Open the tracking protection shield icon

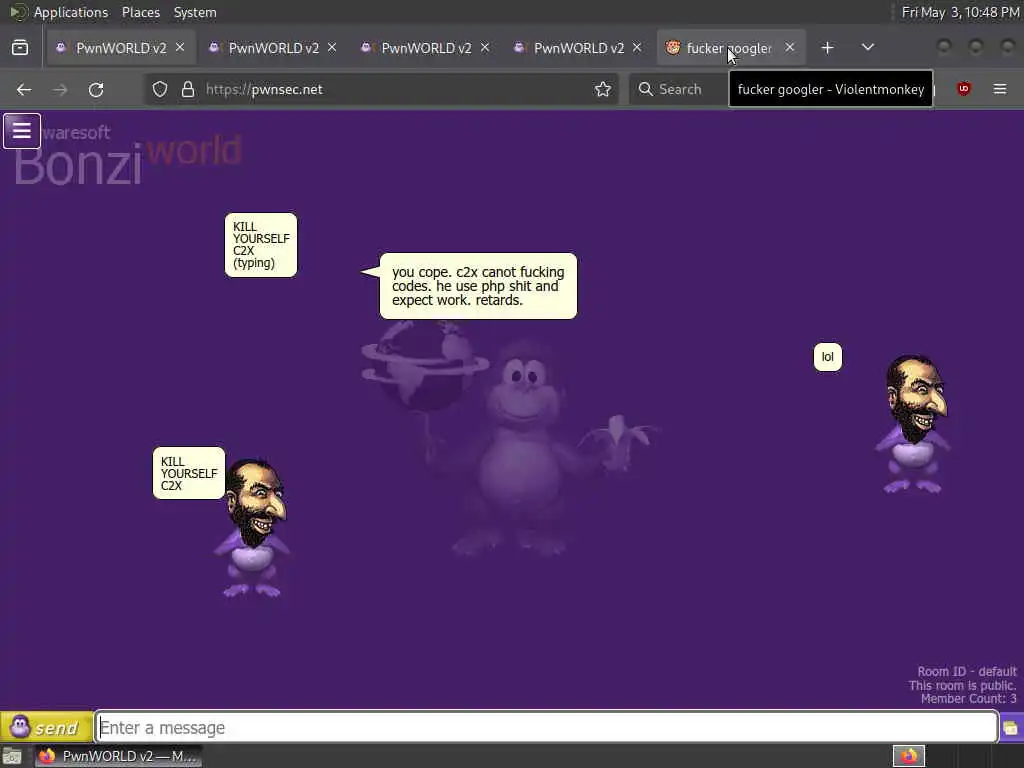pyautogui.click(x=160, y=89)
